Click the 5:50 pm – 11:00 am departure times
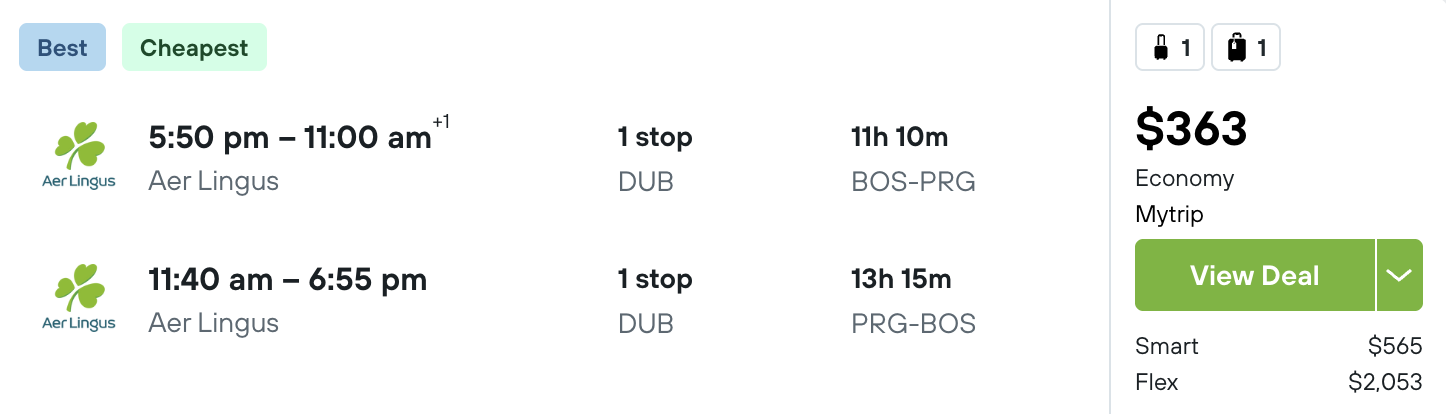The image size is (1446, 414). (290, 138)
